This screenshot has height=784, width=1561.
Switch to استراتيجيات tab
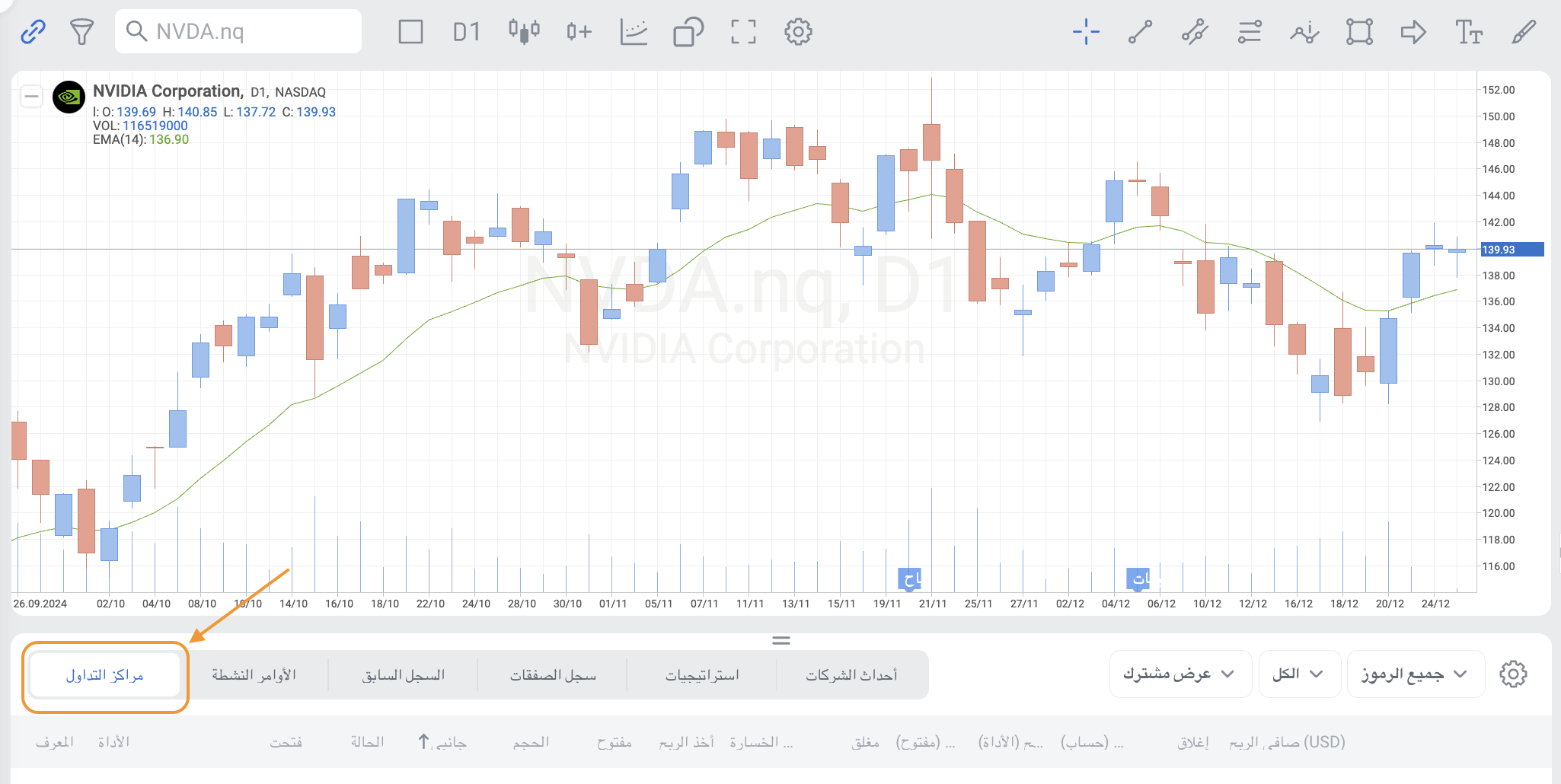coord(702,675)
